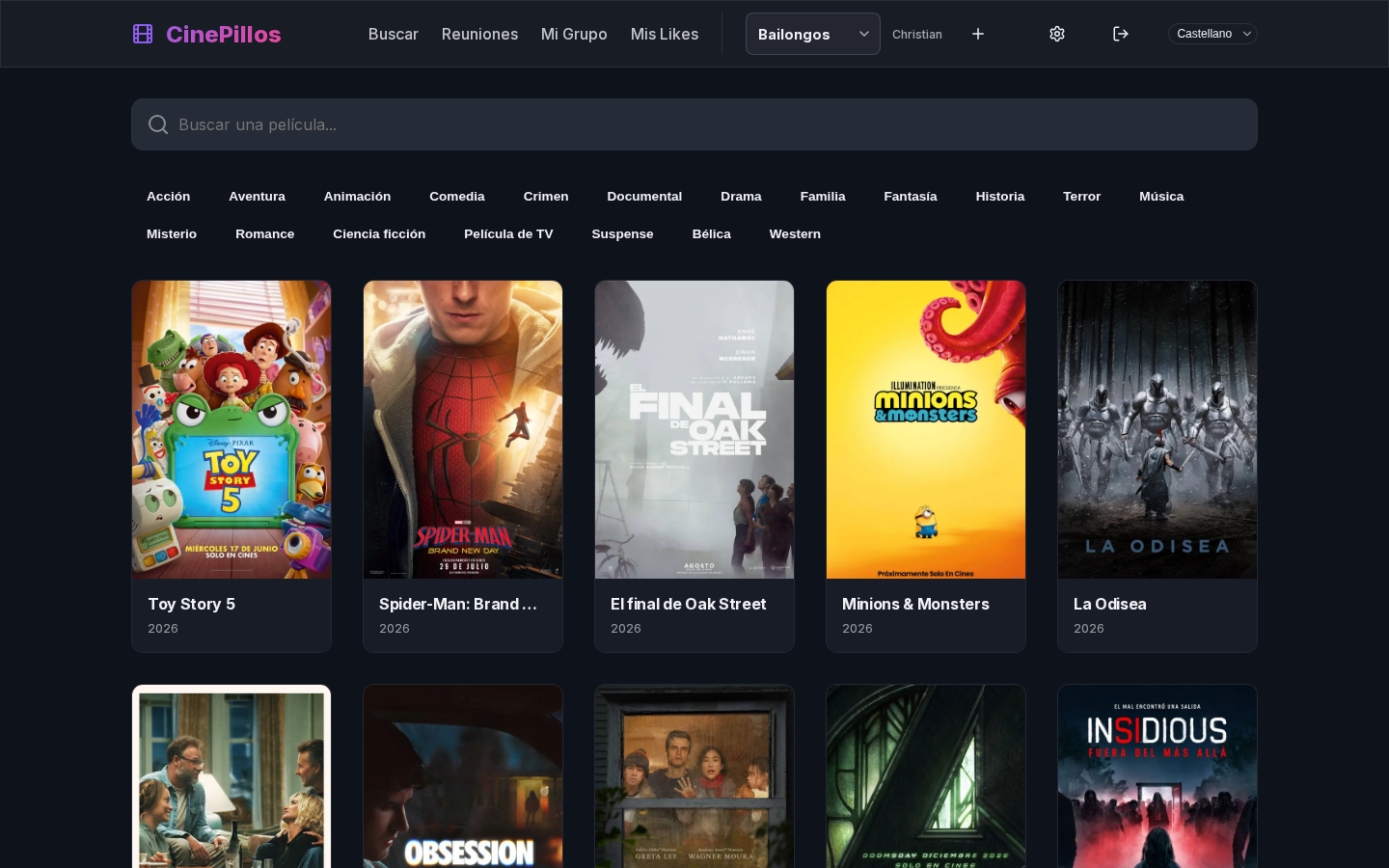The height and width of the screenshot is (868, 1389).
Task: Filter by the Comedia genre
Action: pyautogui.click(x=457, y=196)
